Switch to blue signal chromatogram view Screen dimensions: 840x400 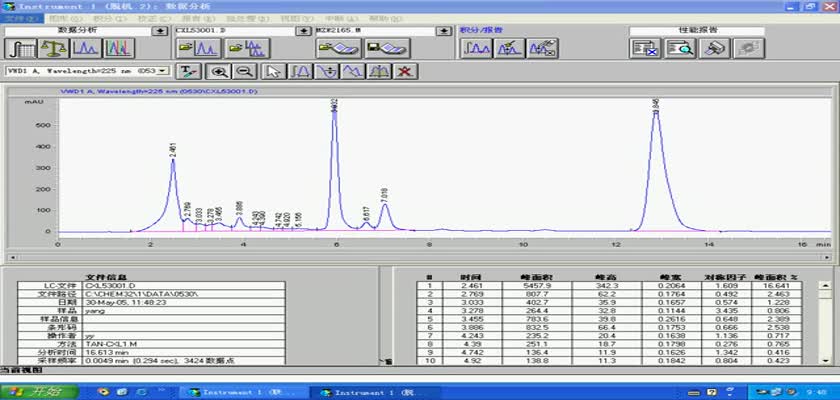[86, 49]
